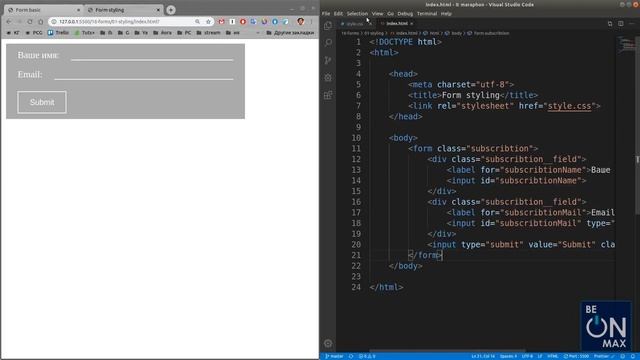Change indentation via Spaces: 4 status item
Image resolution: width=640 pixels, height=360 pixels.
(x=509, y=356)
